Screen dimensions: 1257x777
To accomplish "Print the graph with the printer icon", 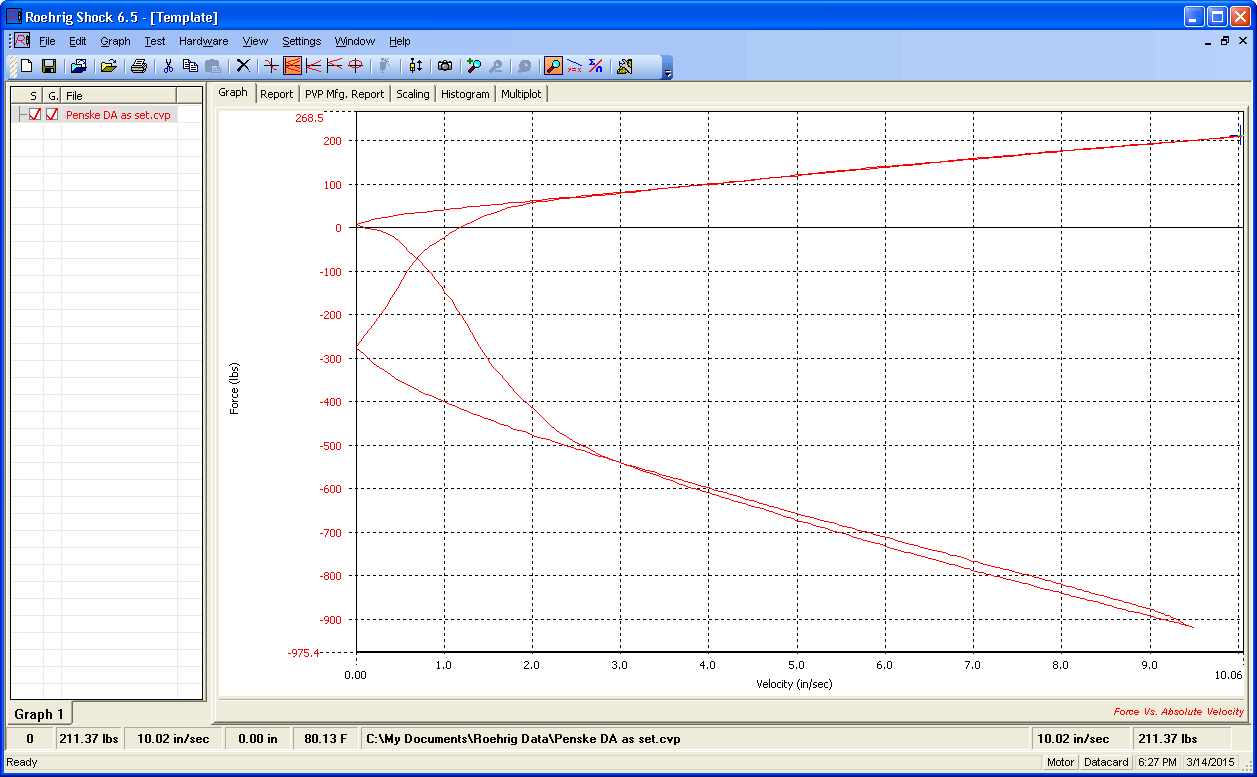I will point(139,66).
